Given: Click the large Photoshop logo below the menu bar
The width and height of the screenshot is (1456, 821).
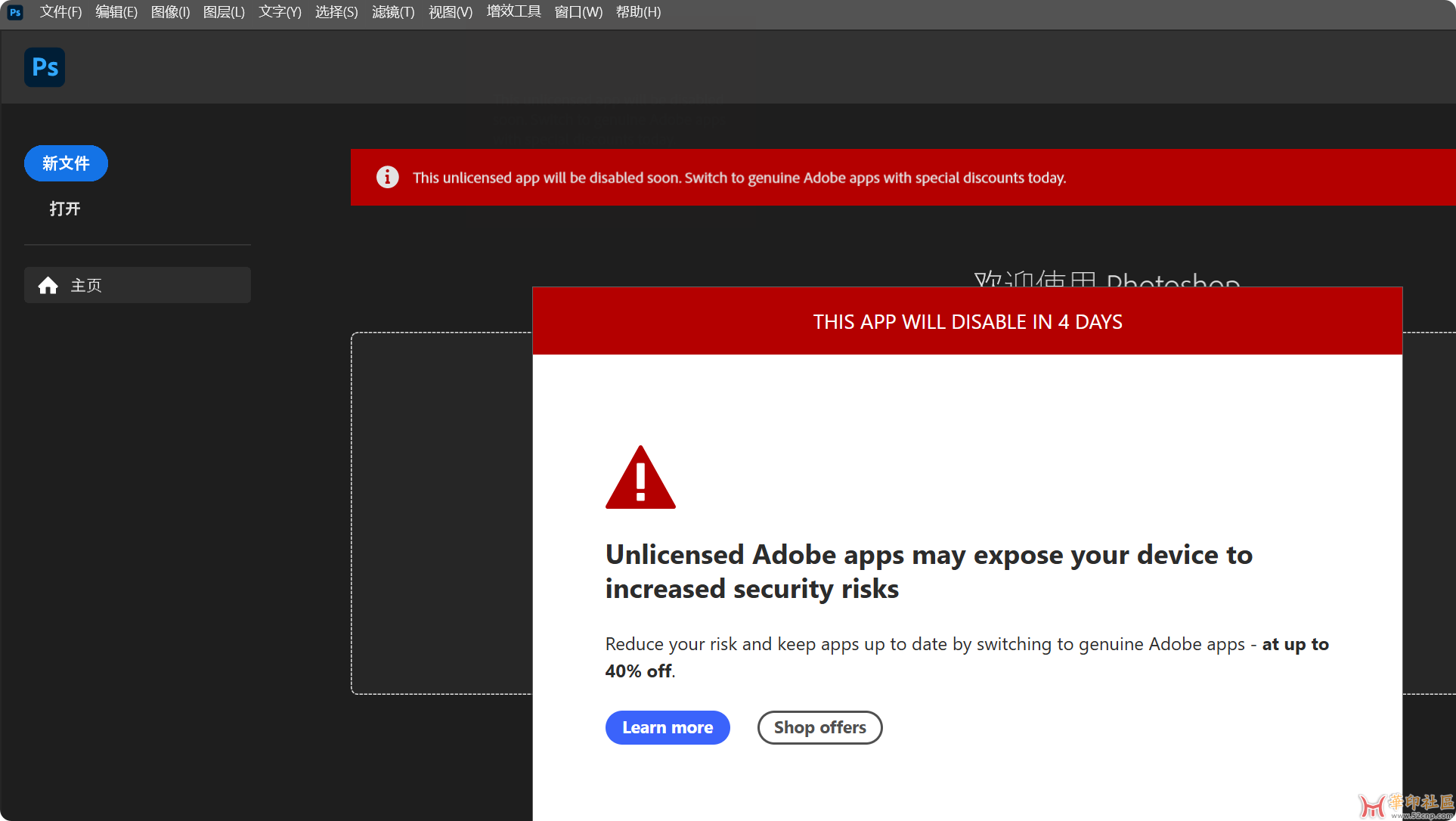Looking at the screenshot, I should coord(45,67).
